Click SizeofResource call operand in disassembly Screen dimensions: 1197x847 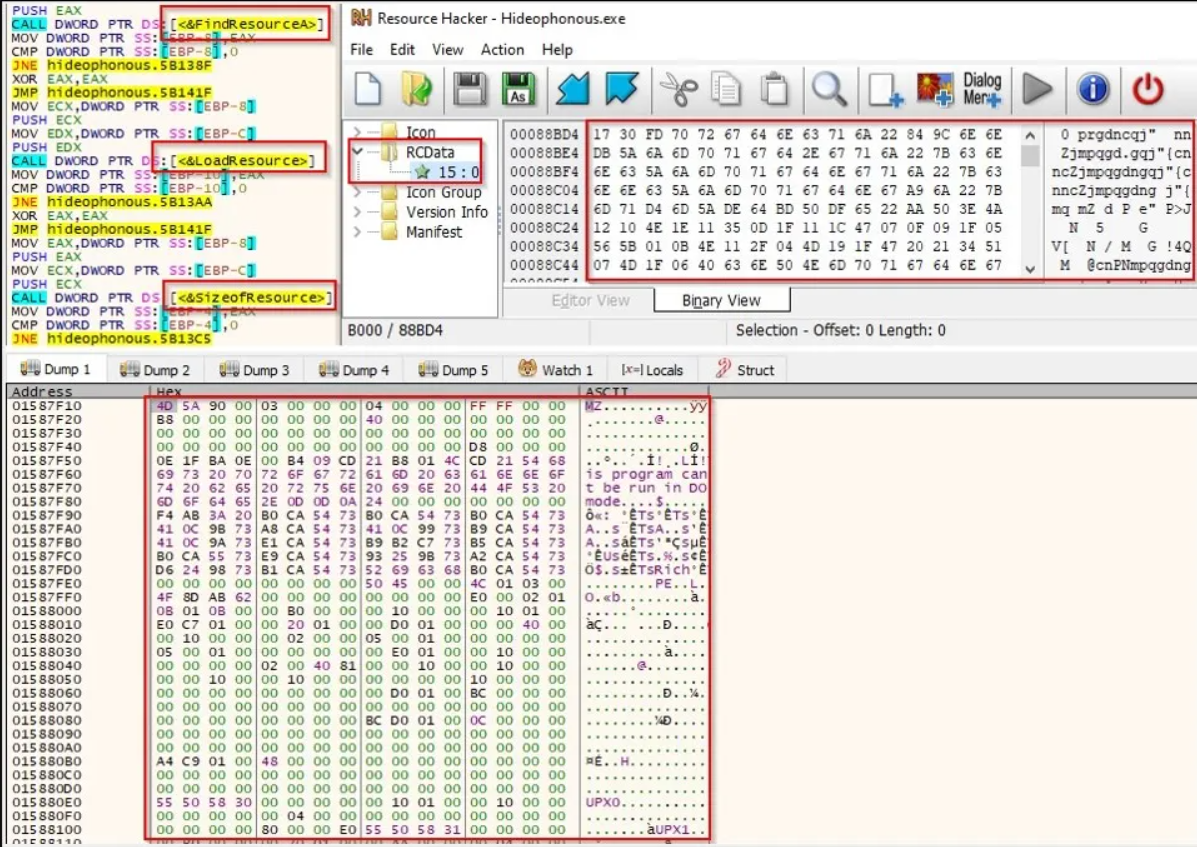pos(250,298)
